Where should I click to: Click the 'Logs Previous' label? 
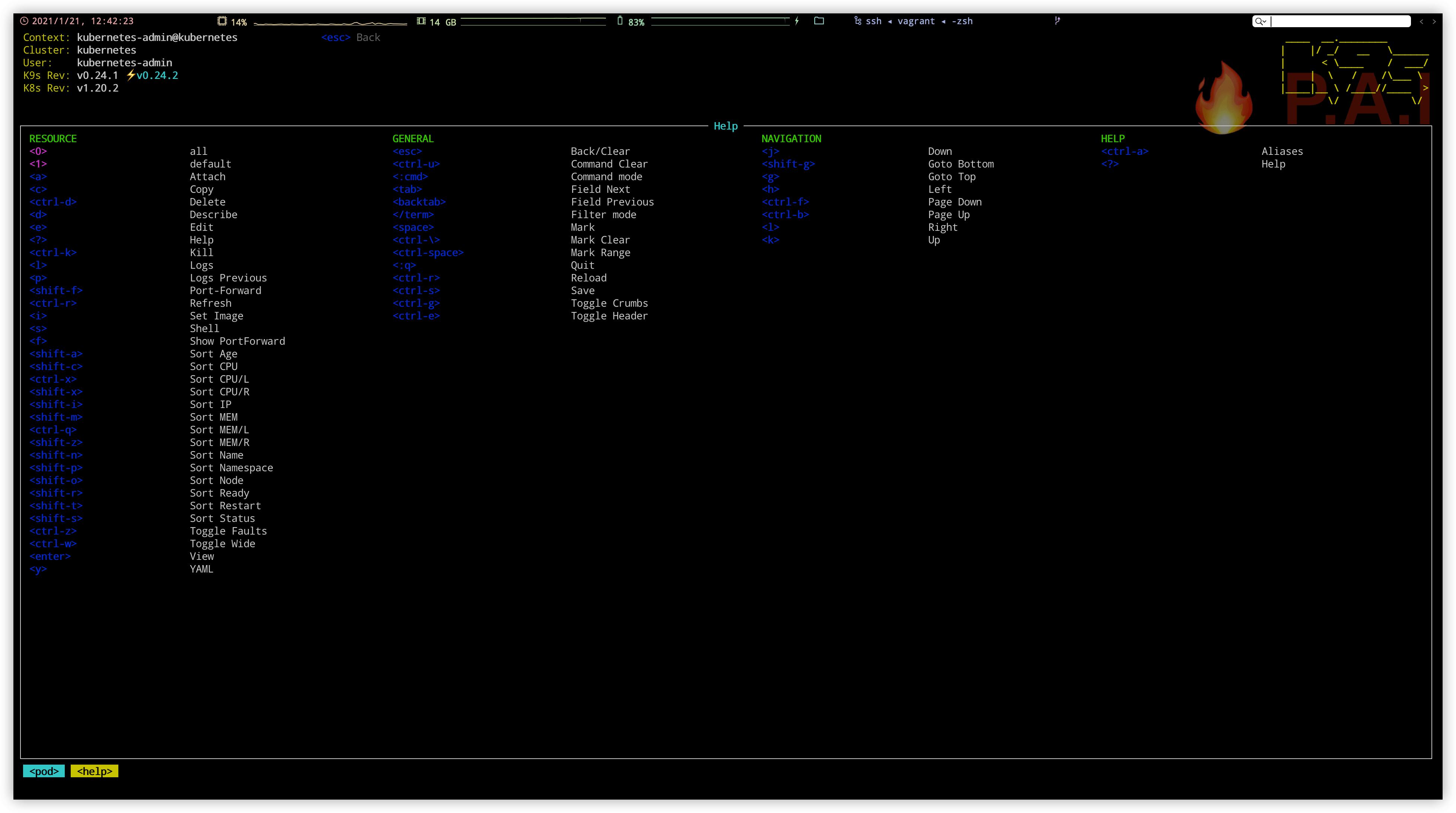229,278
